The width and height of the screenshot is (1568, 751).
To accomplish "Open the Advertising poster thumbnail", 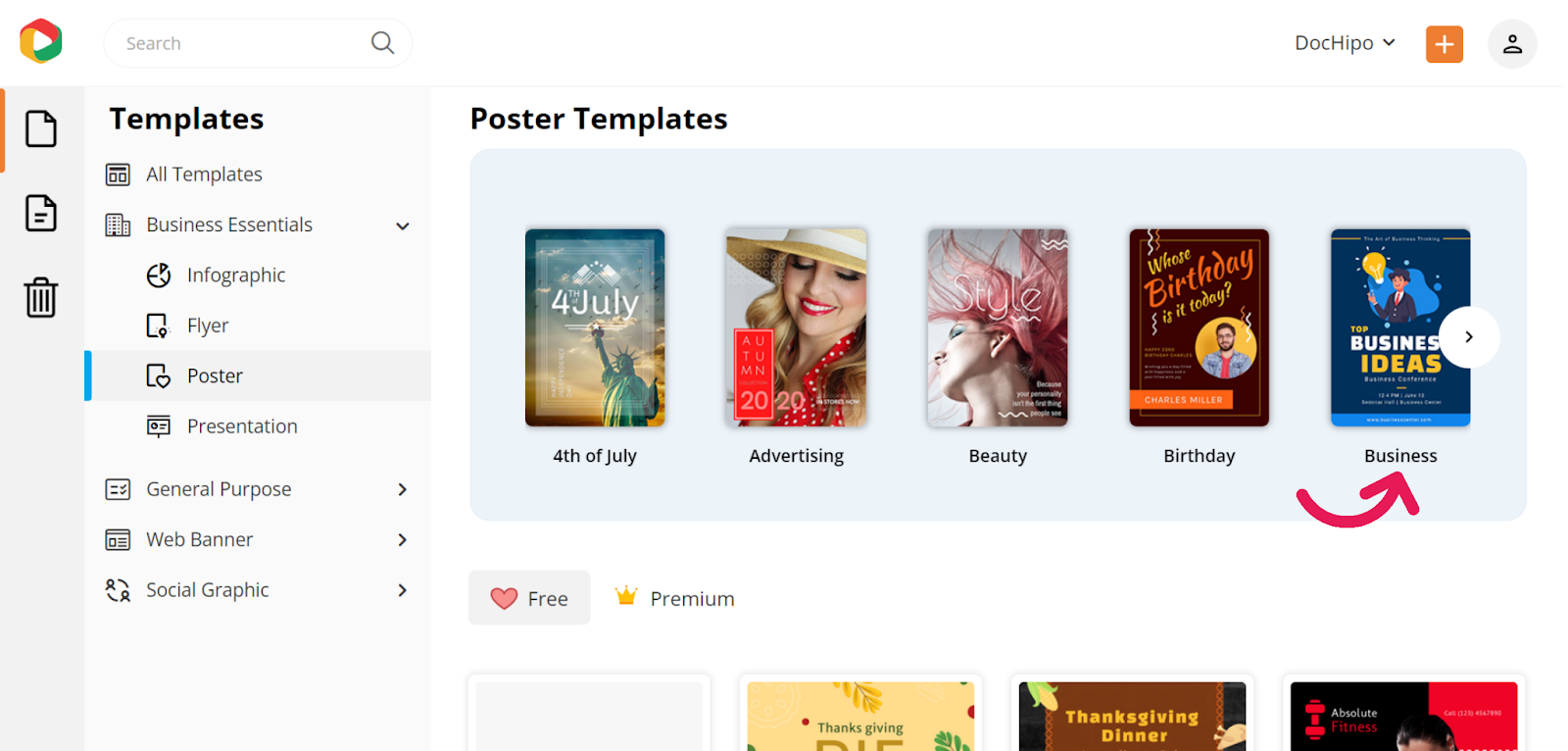I will [796, 327].
